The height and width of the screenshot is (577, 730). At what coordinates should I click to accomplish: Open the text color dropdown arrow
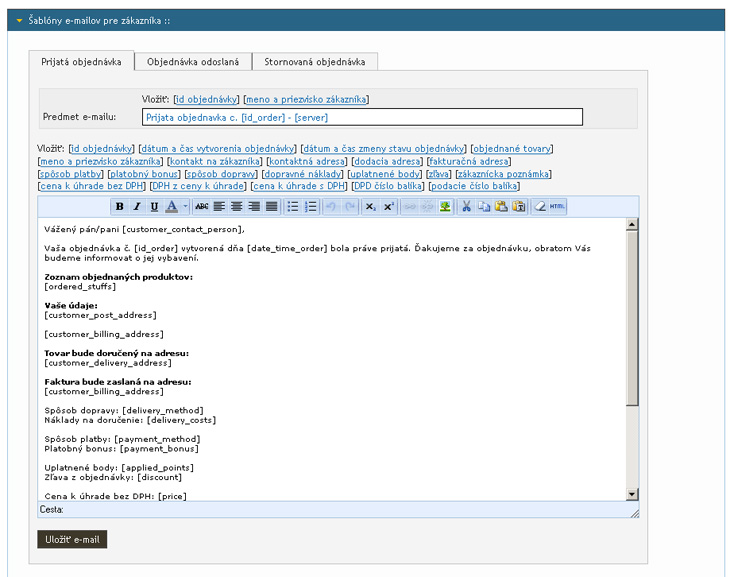(185, 207)
